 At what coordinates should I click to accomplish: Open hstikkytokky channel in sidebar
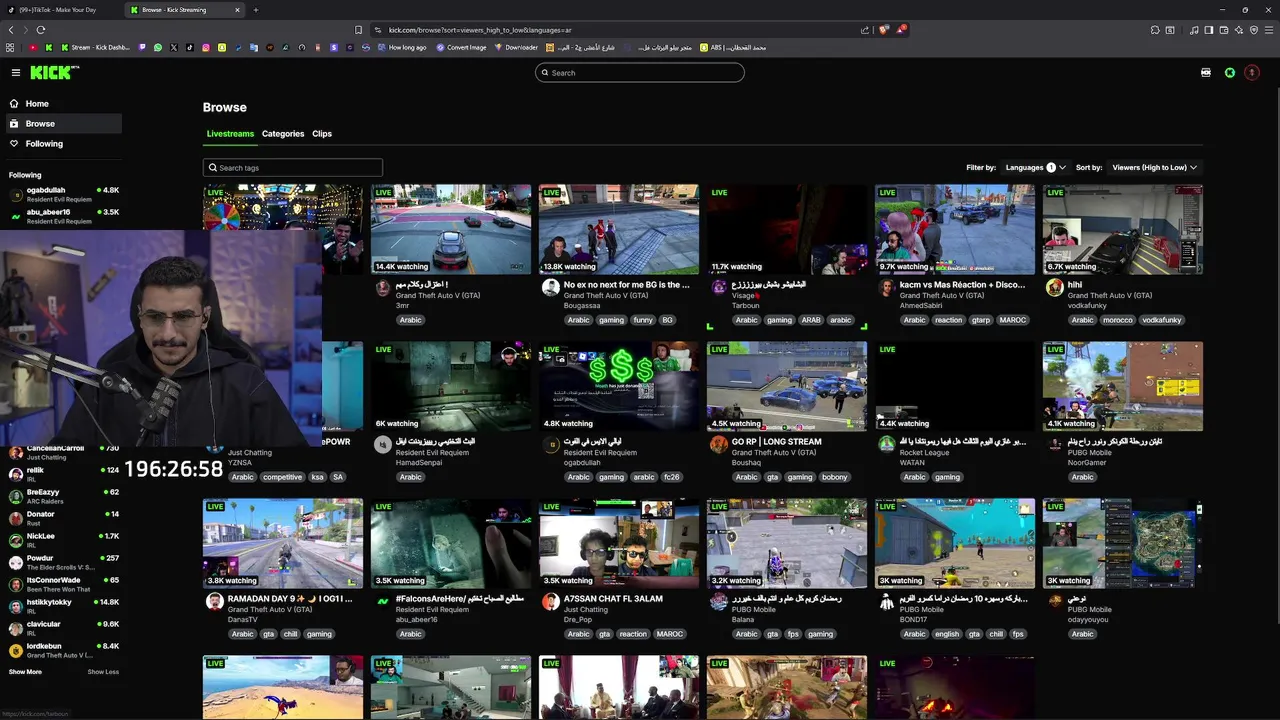tap(62, 606)
